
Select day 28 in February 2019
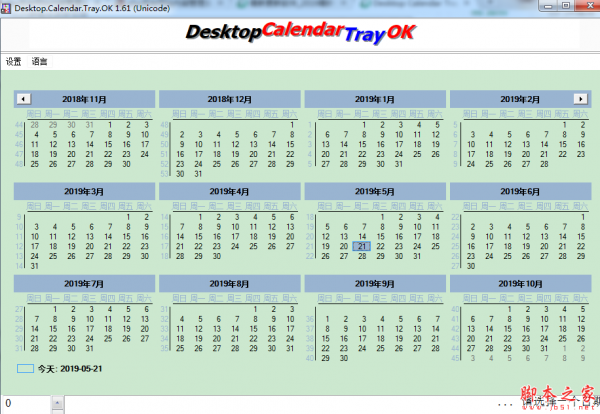(545, 164)
